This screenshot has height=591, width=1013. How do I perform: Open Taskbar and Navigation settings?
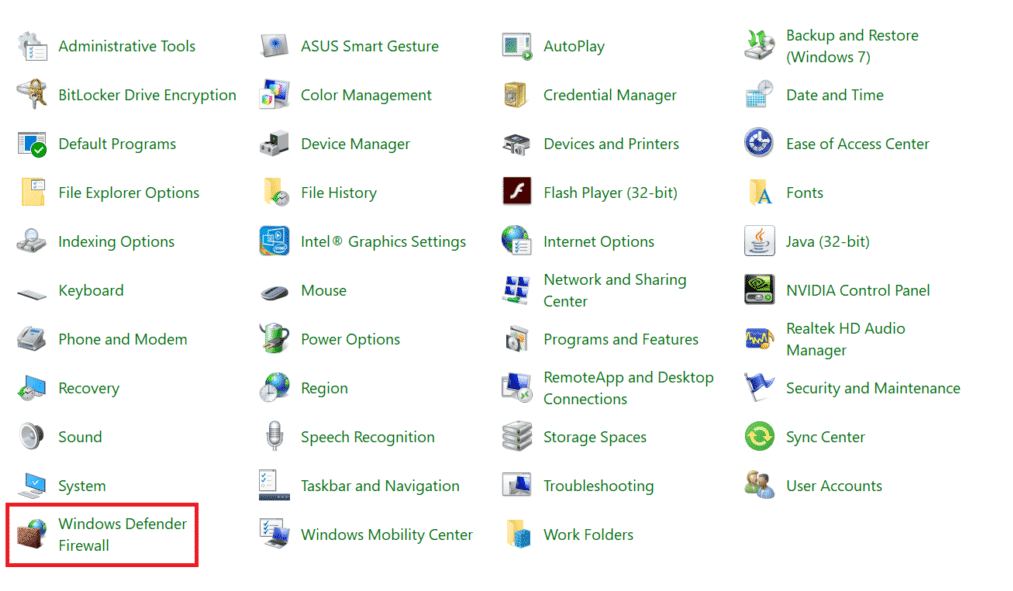pos(381,485)
